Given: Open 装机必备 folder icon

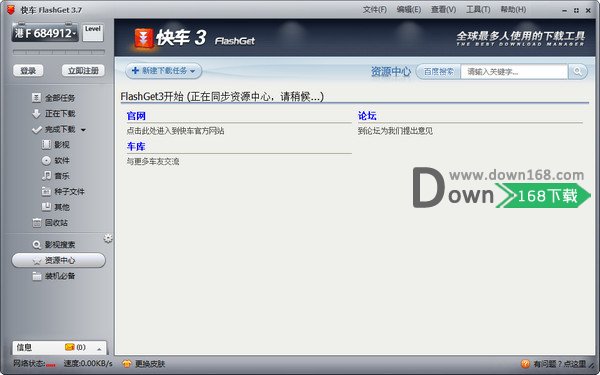Looking at the screenshot, I should click(x=37, y=276).
